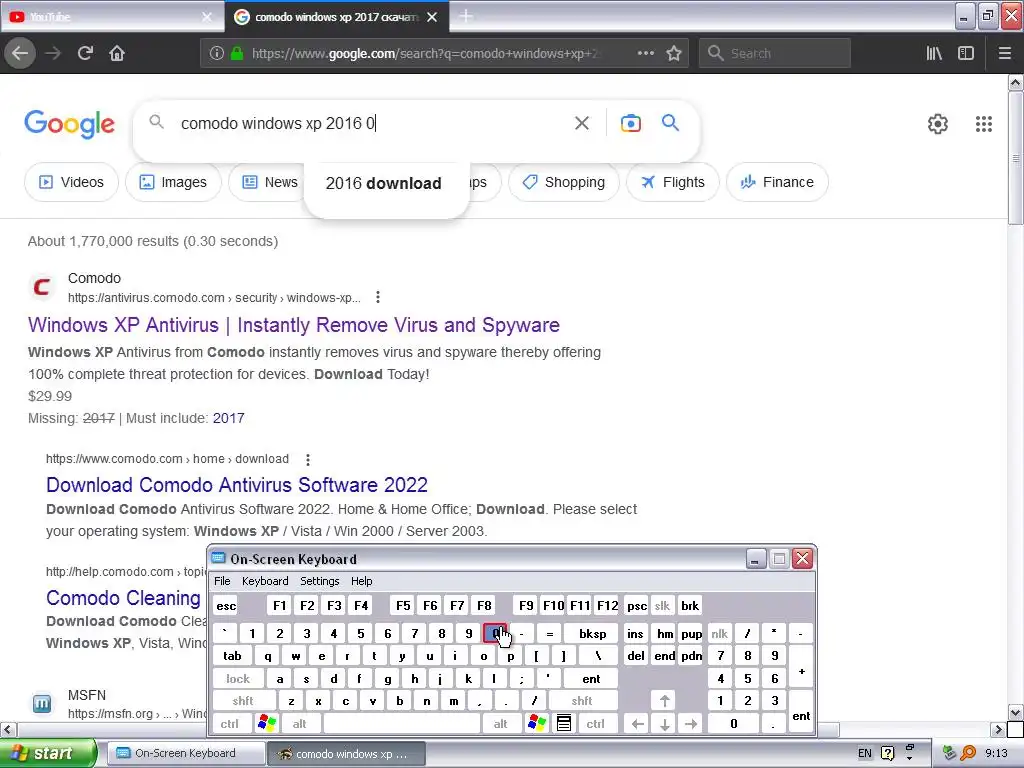Image resolution: width=1024 pixels, height=768 pixels.
Task: Click the green padlock security icon
Action: coord(237,53)
